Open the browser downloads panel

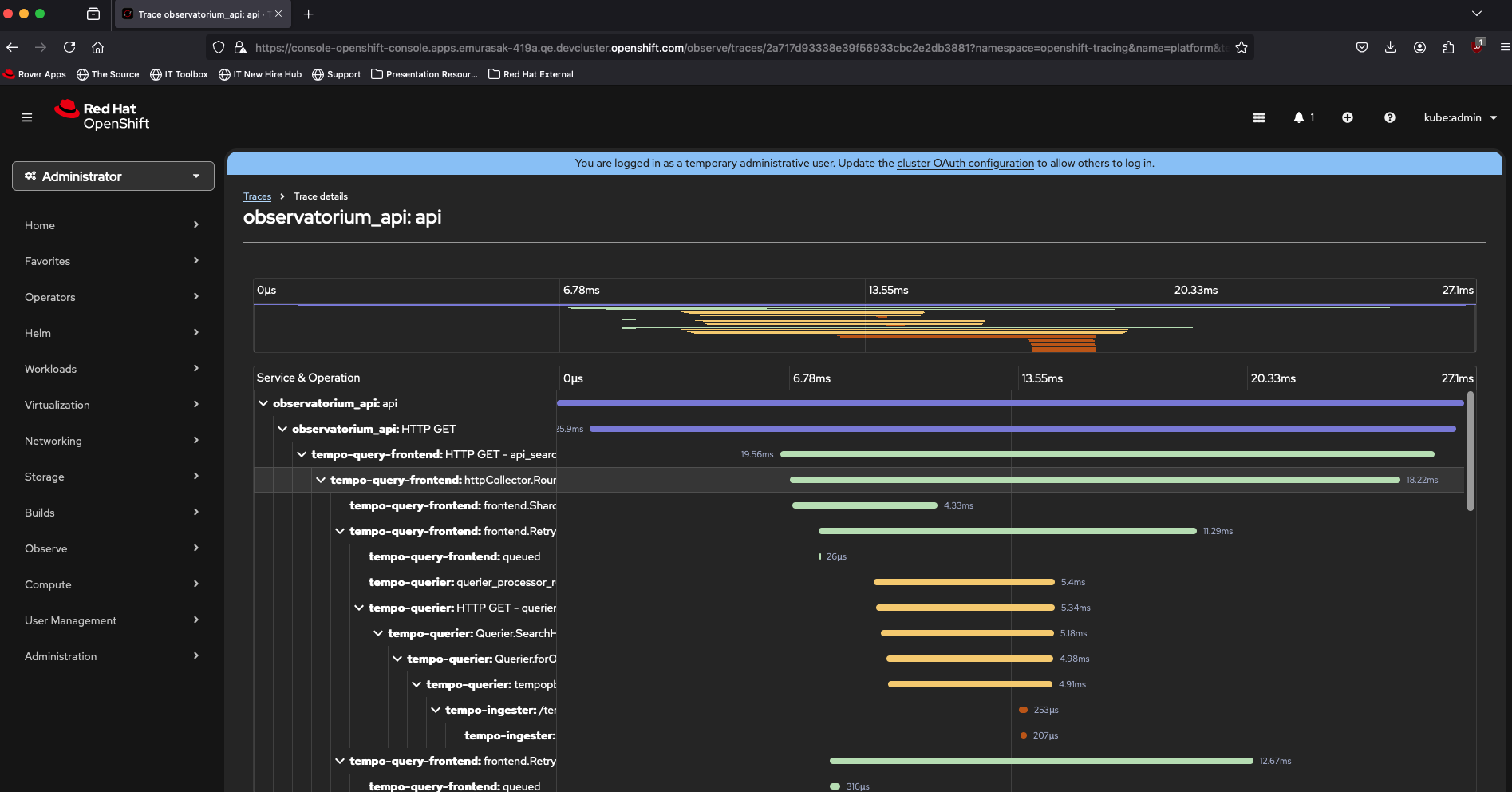1391,47
